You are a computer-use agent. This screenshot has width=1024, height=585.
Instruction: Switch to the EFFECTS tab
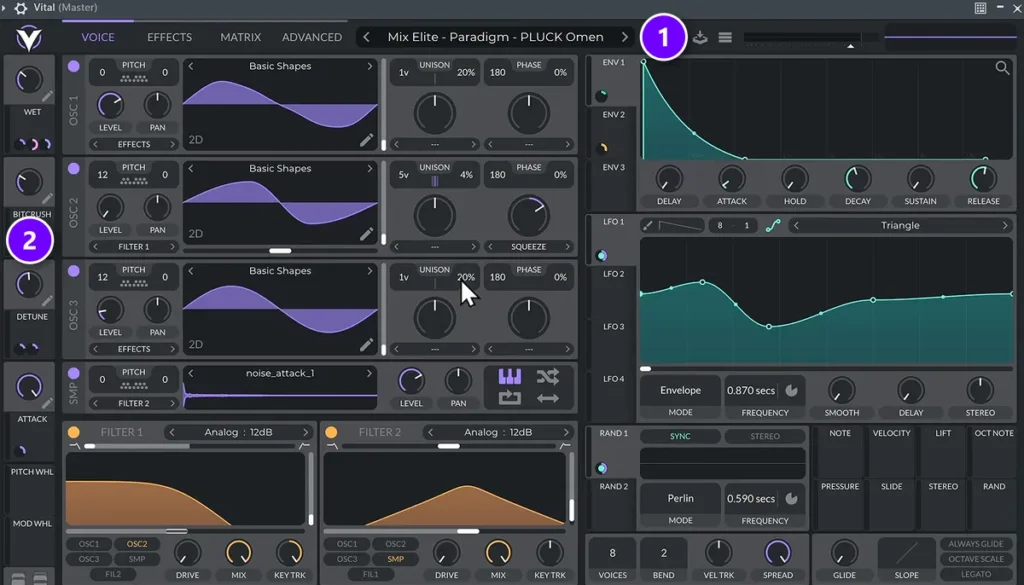[169, 37]
